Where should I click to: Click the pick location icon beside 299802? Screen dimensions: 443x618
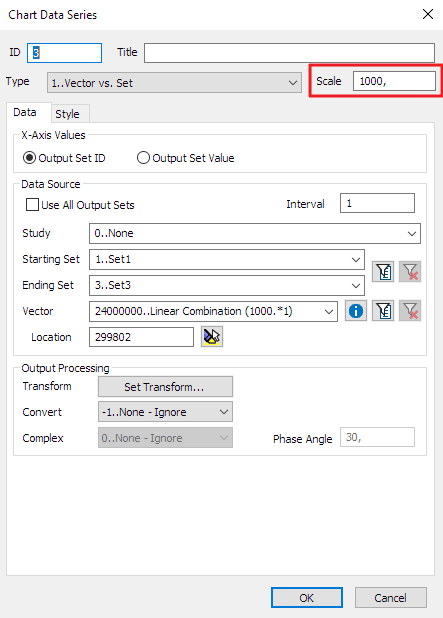click(x=212, y=337)
